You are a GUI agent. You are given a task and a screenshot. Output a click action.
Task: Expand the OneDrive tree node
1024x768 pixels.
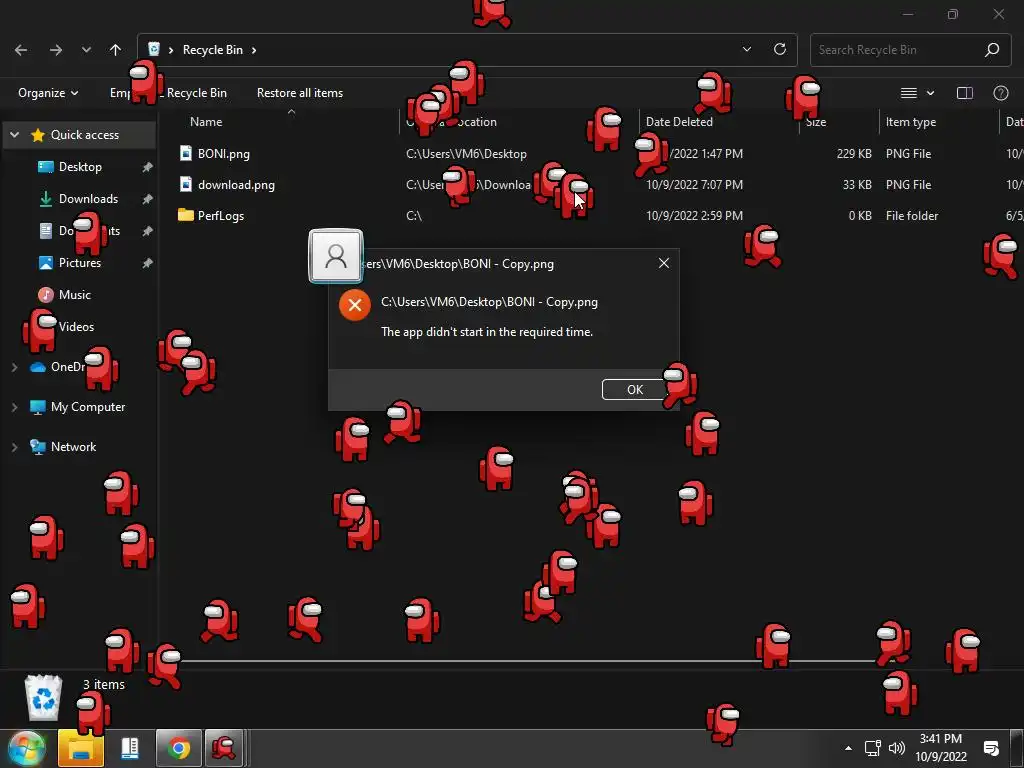[14, 367]
